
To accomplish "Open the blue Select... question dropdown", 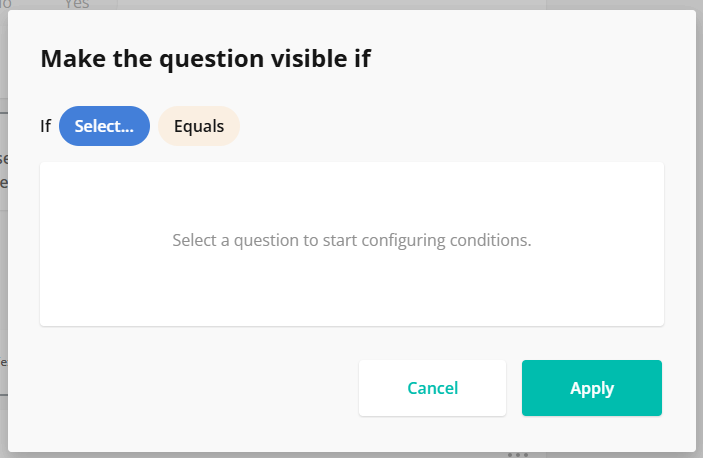I will (x=104, y=126).
